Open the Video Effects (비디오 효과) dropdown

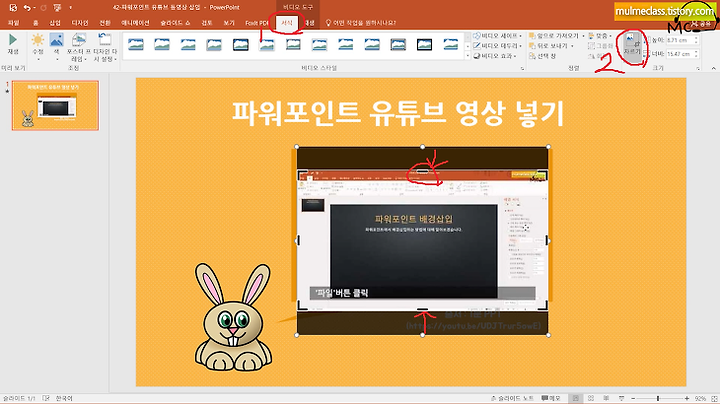tap(495, 56)
